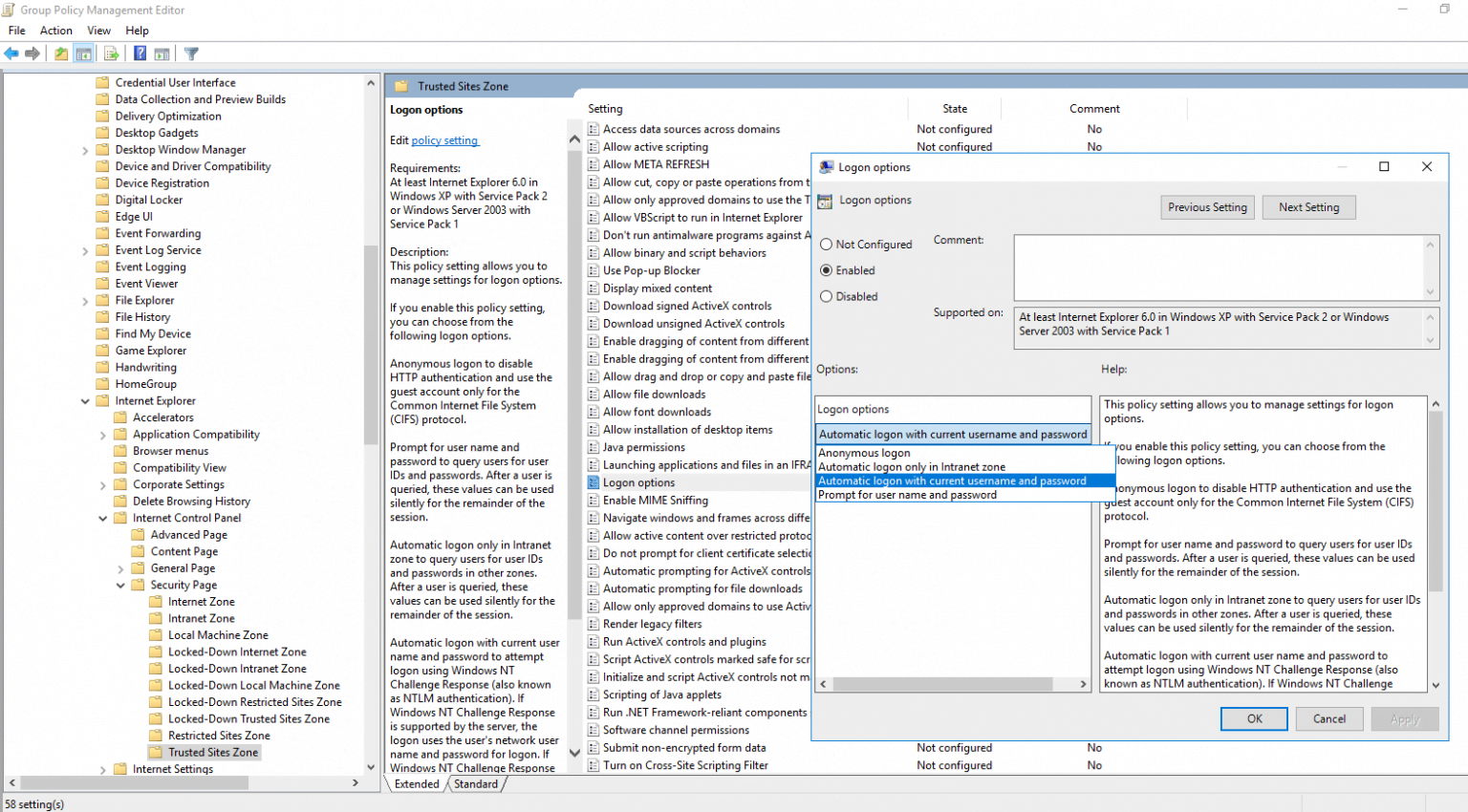The width and height of the screenshot is (1468, 812).
Task: Click the Allow META REFRESH setting icon
Action: [594, 164]
